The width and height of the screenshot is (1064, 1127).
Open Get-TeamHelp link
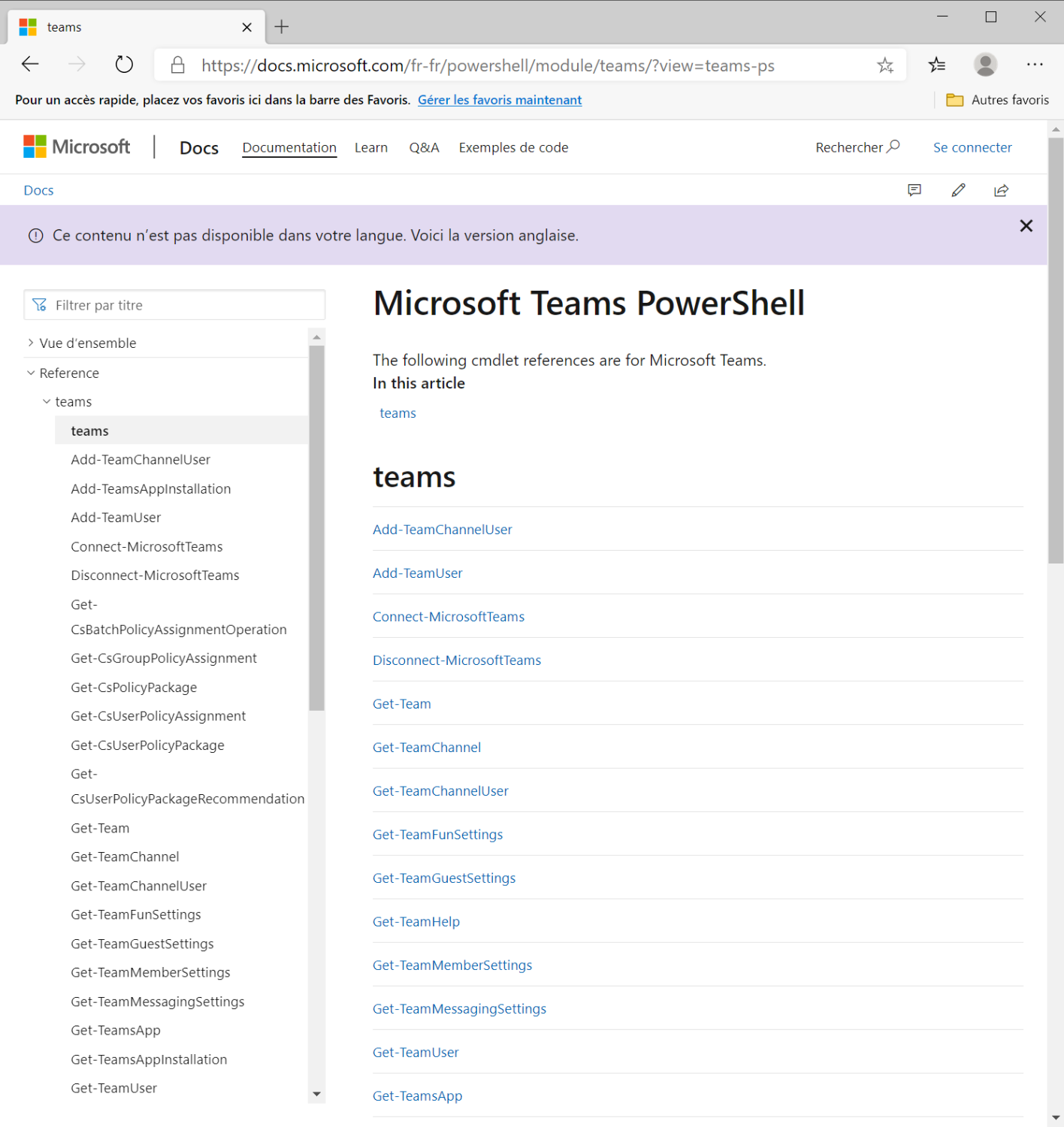point(416,922)
